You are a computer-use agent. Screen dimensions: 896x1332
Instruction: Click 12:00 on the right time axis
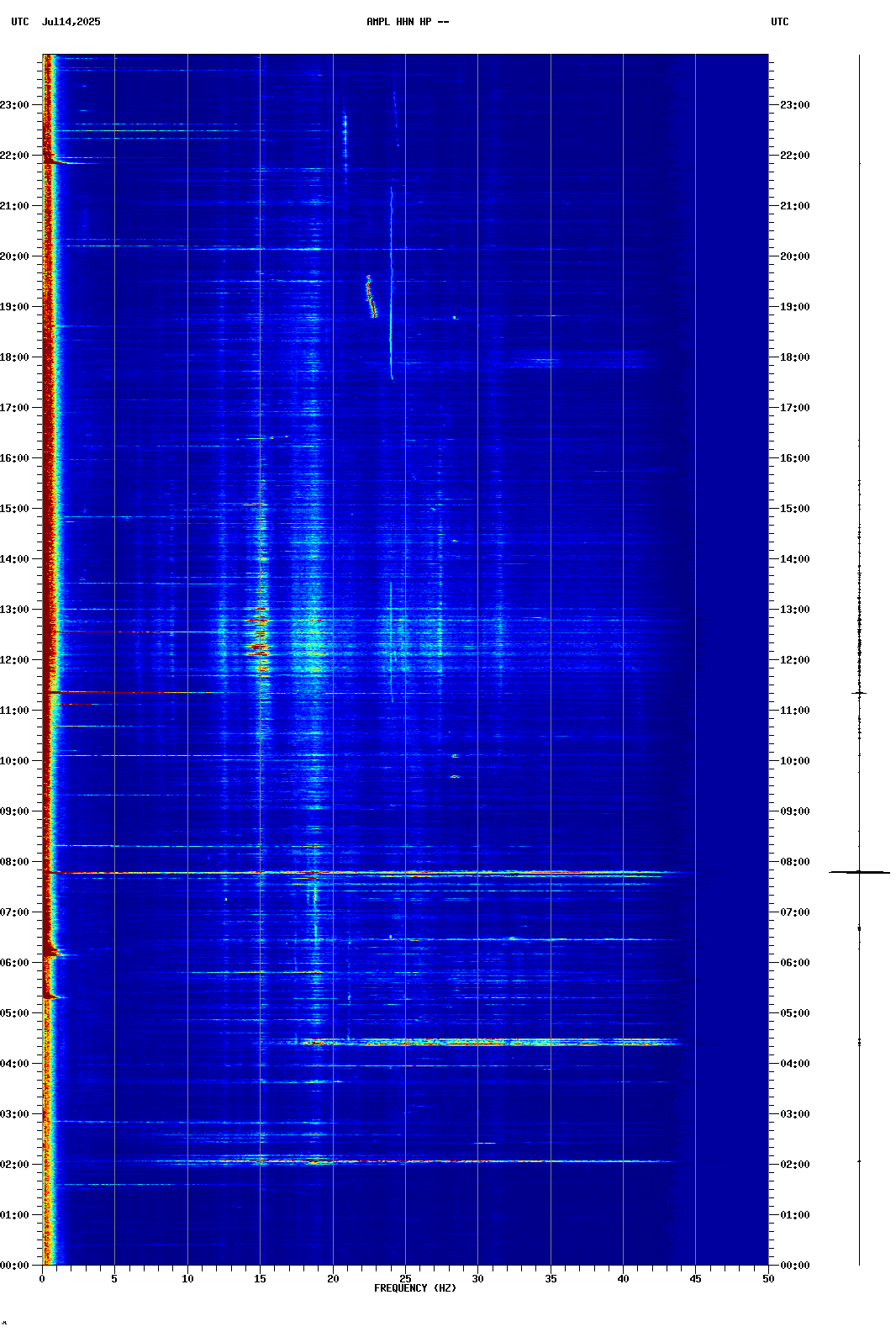coord(795,660)
